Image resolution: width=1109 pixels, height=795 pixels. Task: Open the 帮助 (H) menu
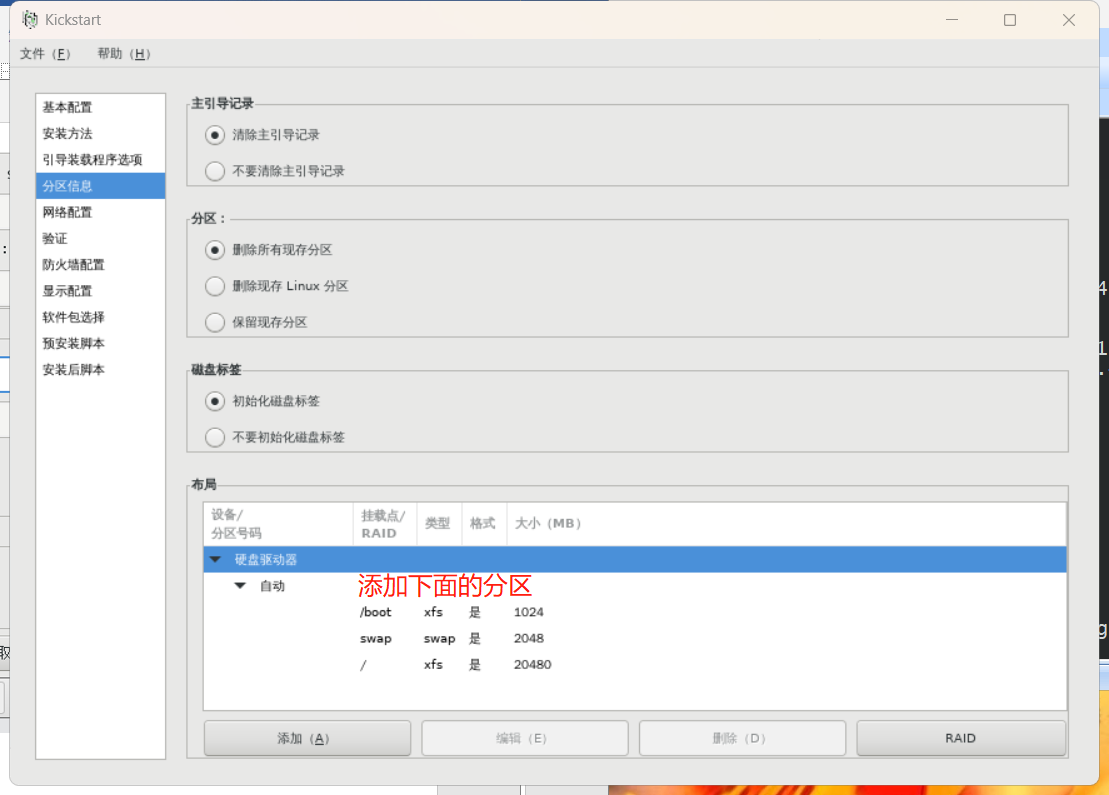pos(124,54)
